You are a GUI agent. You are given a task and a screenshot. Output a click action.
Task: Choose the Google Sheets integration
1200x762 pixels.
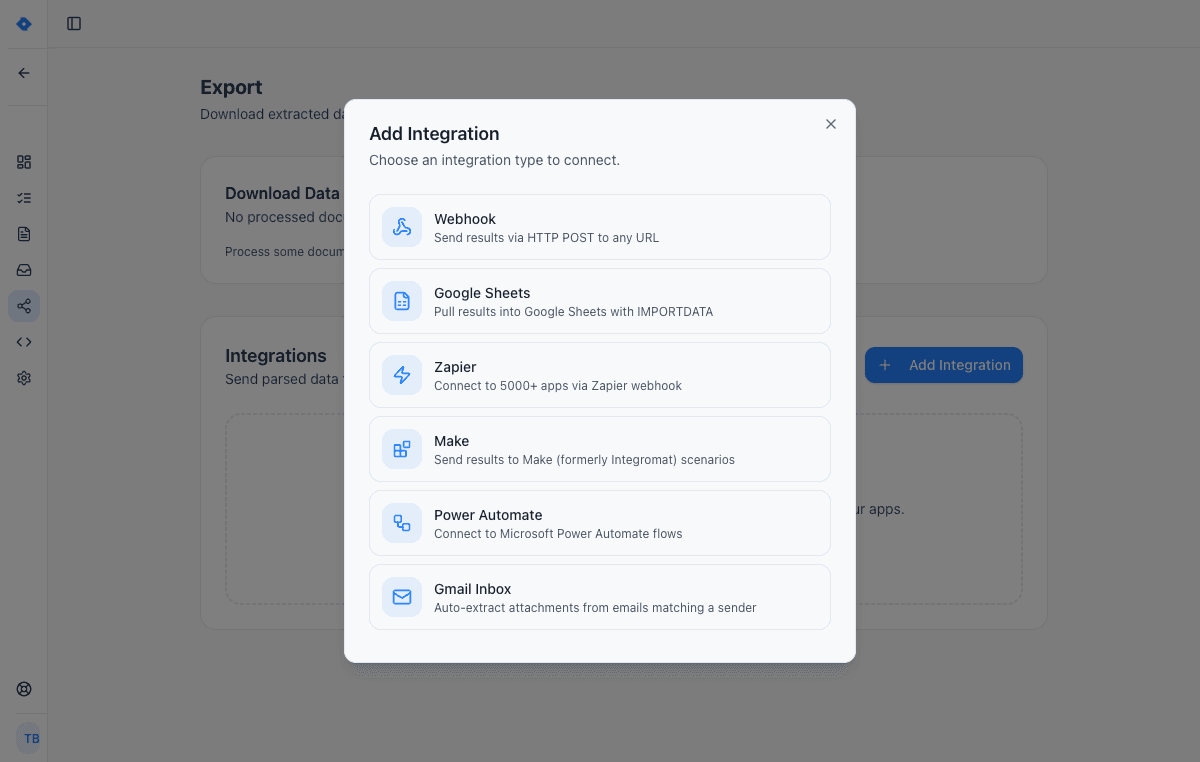point(599,301)
